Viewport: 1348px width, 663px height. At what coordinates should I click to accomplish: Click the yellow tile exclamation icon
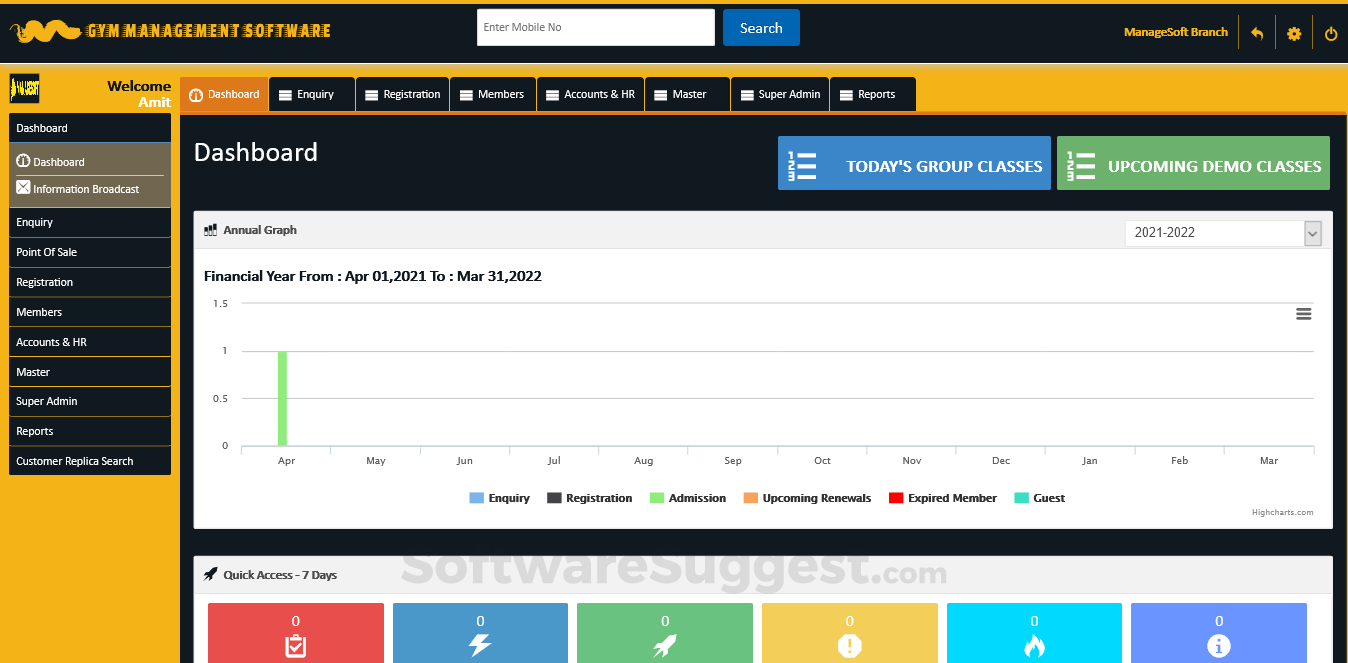849,646
